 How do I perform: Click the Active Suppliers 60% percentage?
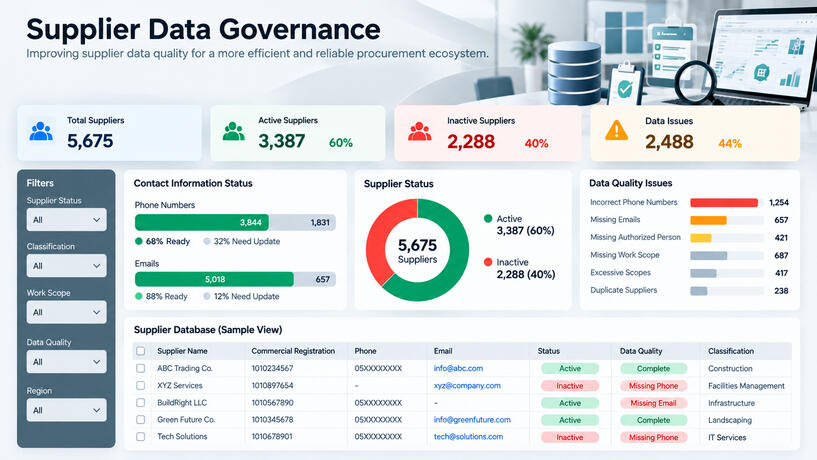(341, 143)
